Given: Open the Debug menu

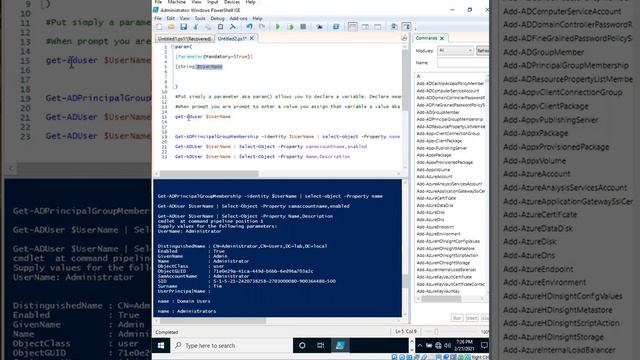Looking at the screenshot, I should [217, 18].
